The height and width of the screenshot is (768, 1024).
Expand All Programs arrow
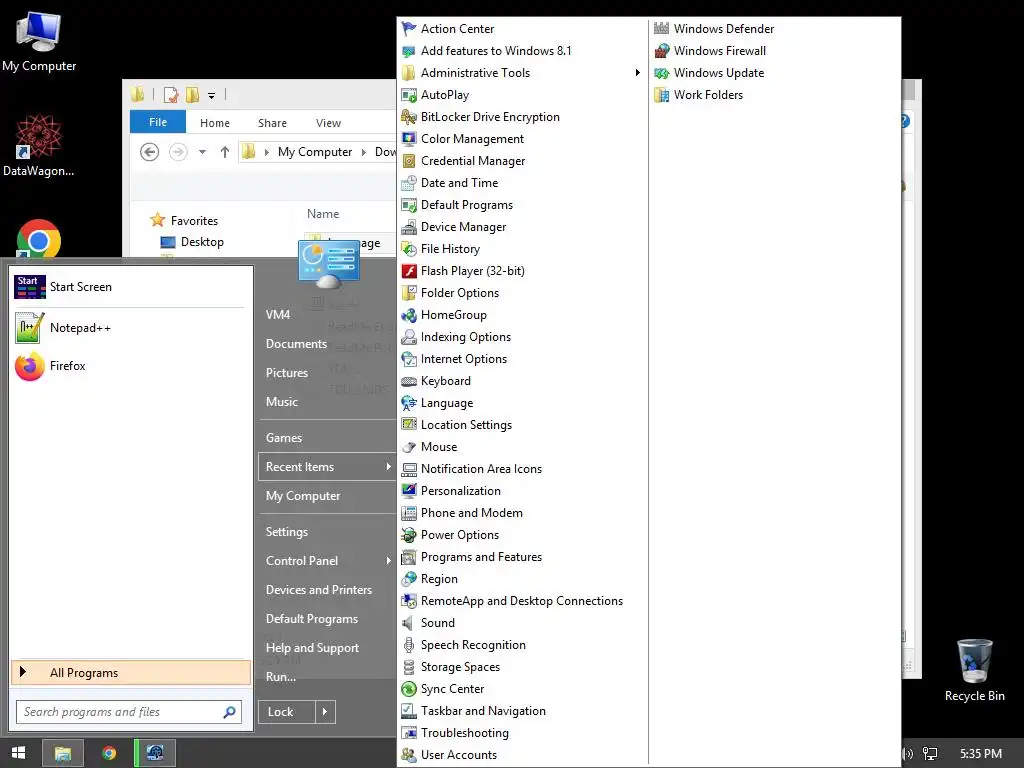click(x=23, y=671)
